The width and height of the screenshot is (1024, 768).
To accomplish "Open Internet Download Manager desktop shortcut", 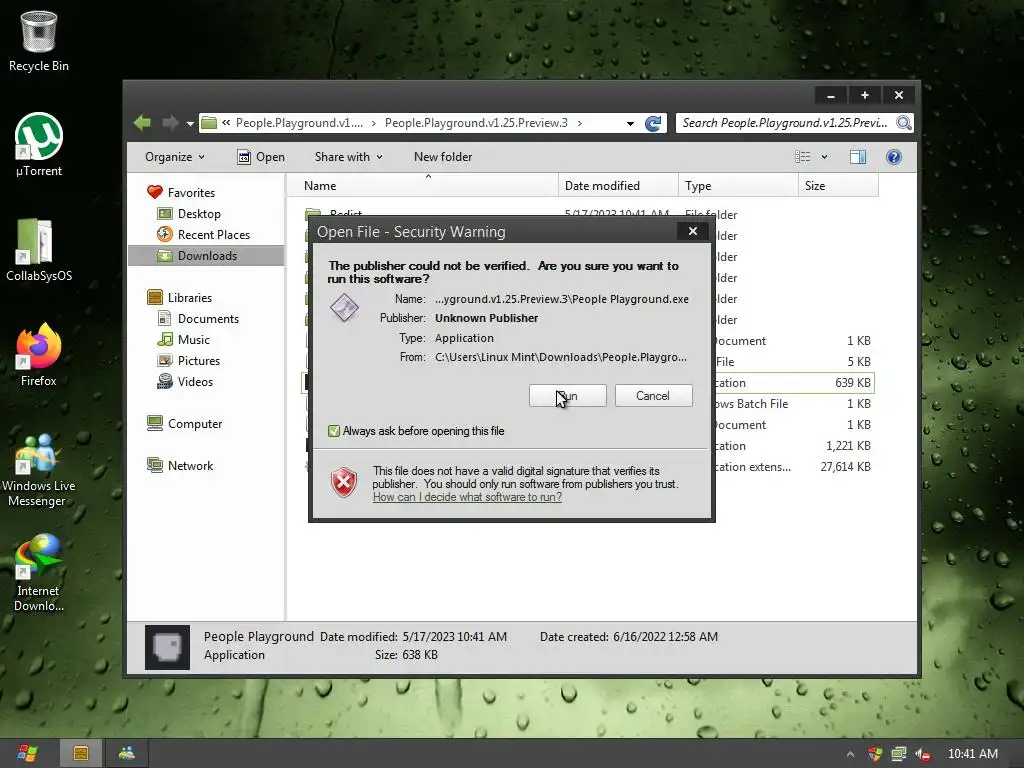I will coord(39,573).
